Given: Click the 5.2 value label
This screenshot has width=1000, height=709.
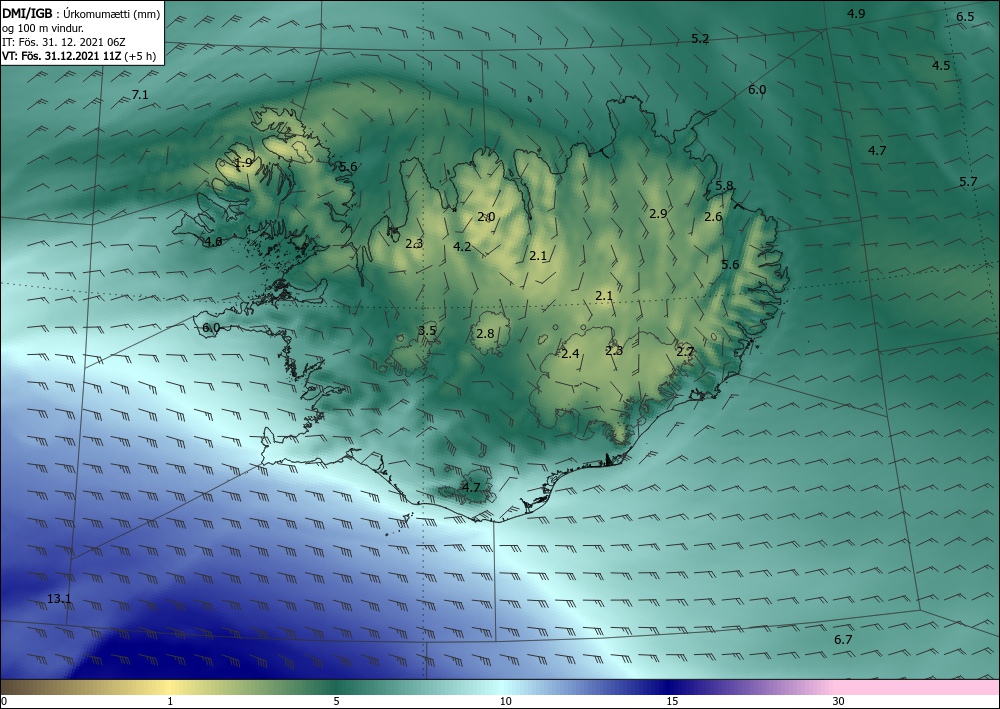Looking at the screenshot, I should (x=700, y=39).
